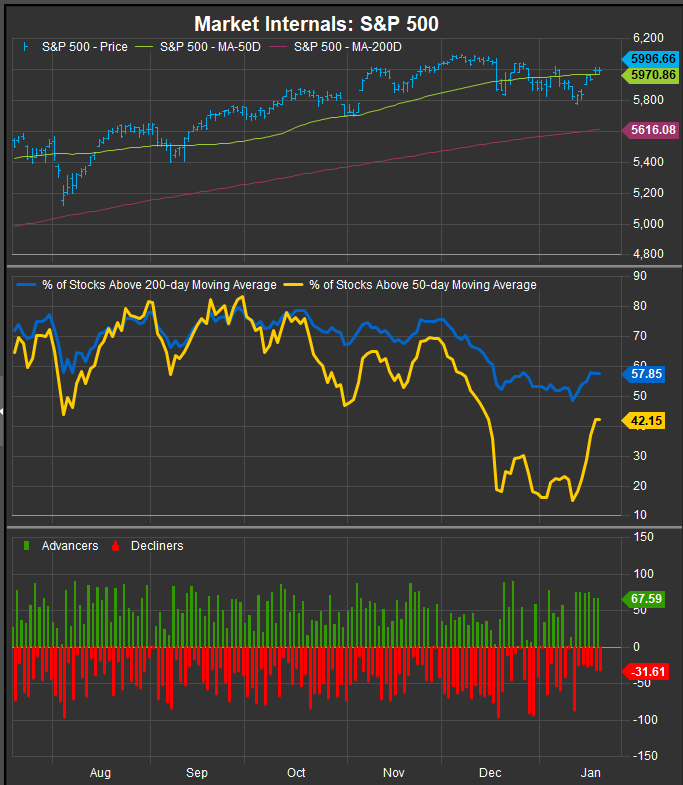This screenshot has height=785, width=683.
Task: Click the S&P 500 - MA-50D legend entry
Action: 198,47
